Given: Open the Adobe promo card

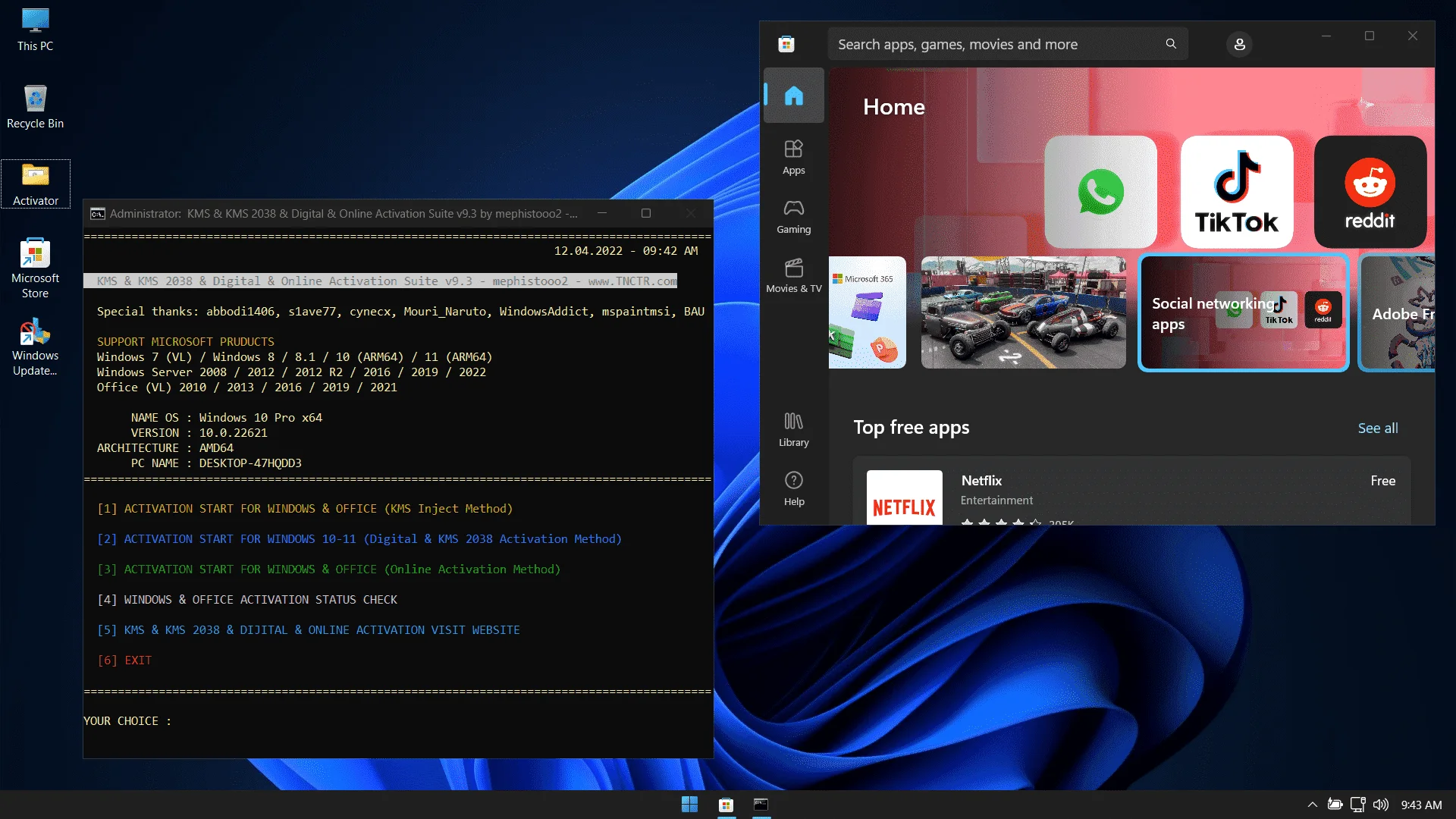Looking at the screenshot, I should [x=1398, y=312].
